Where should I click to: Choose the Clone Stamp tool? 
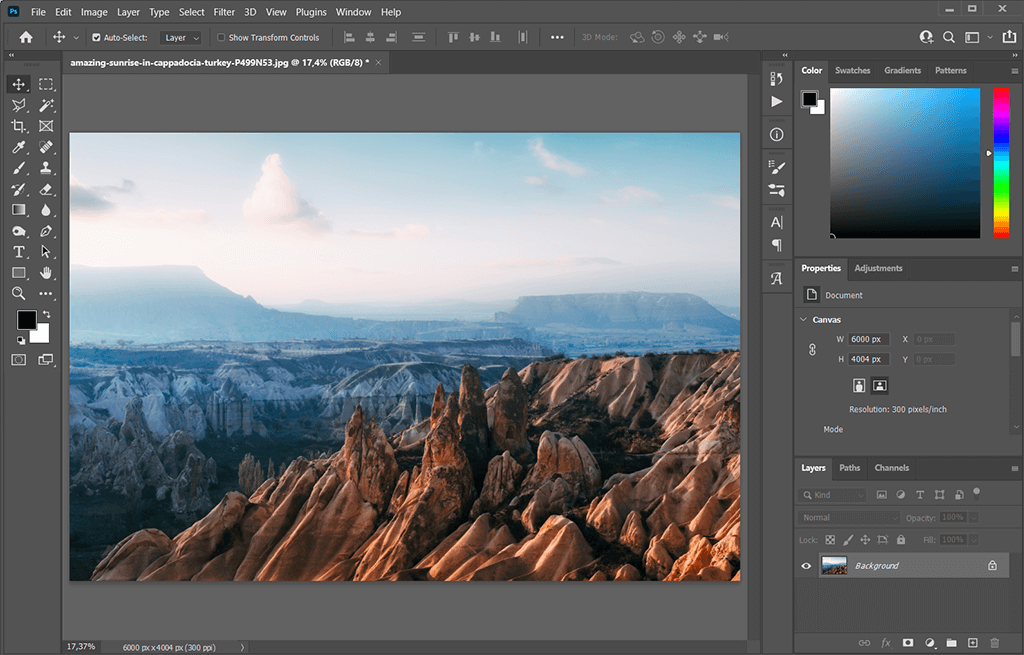coord(46,168)
